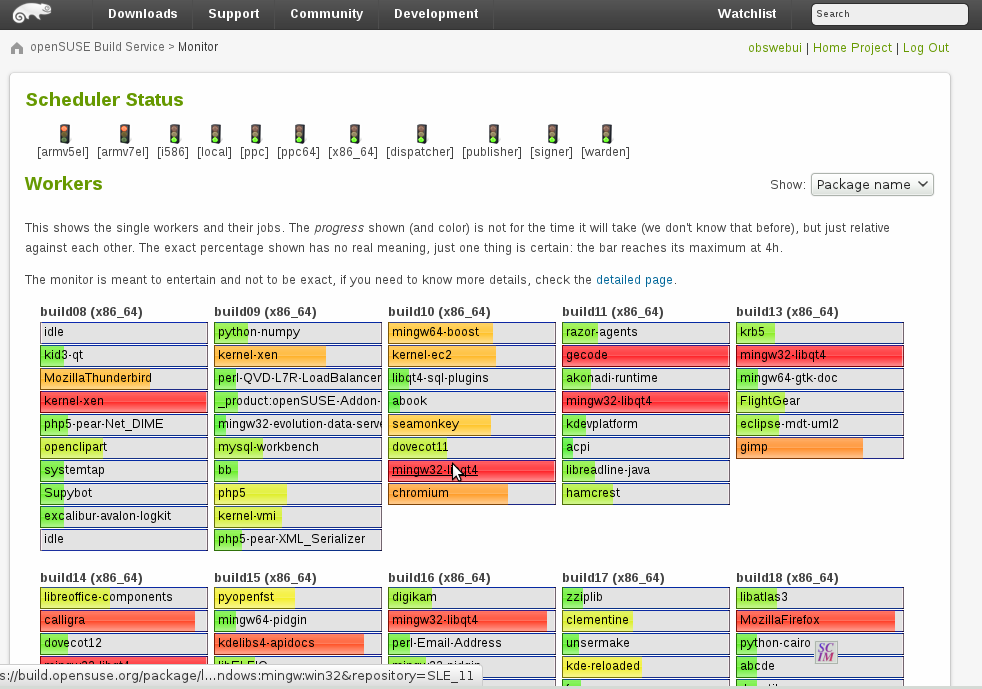Click the warden status traffic light
Viewport: 982px width, 689px height.
[x=606, y=134]
